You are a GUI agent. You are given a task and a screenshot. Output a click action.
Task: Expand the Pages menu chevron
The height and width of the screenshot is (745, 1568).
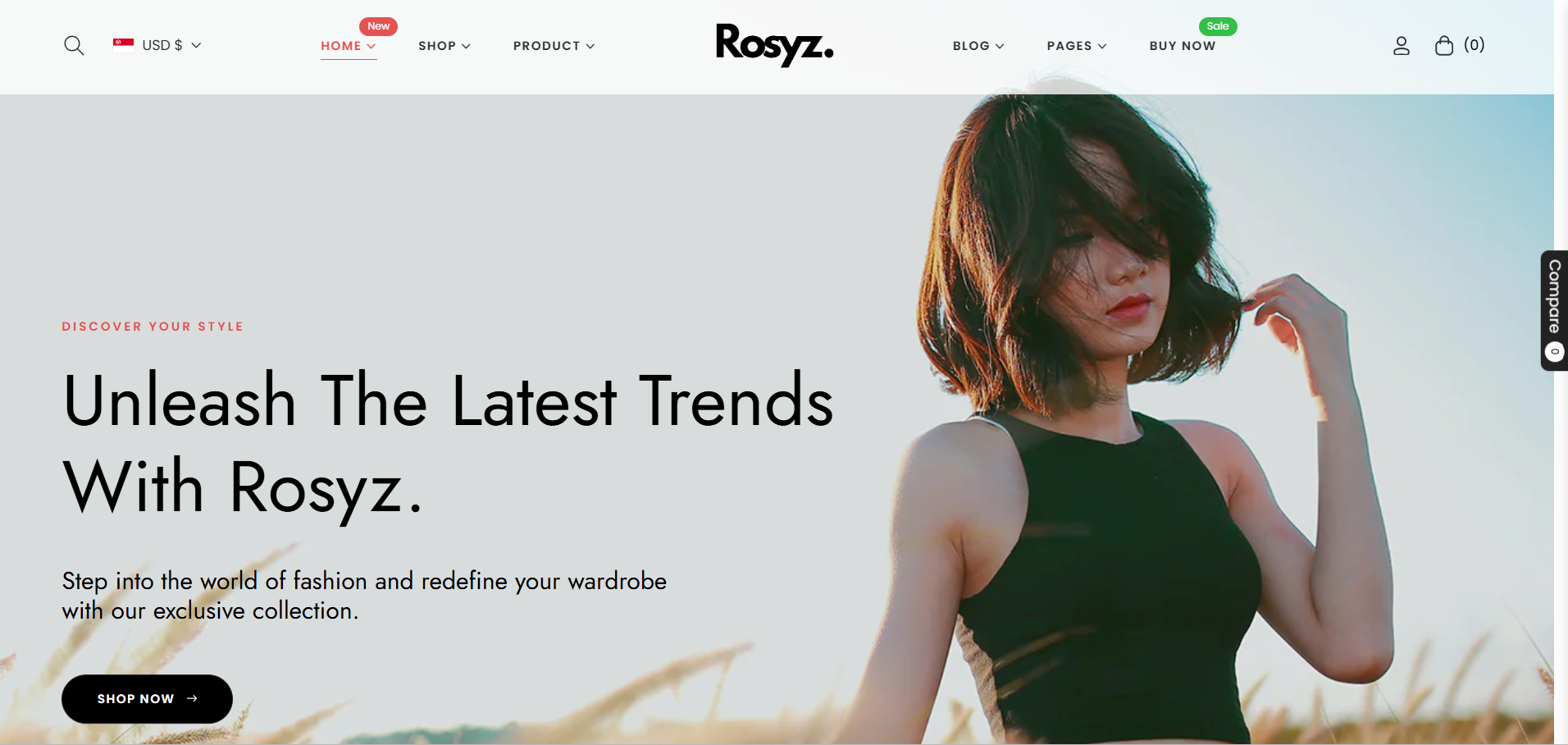[1102, 46]
